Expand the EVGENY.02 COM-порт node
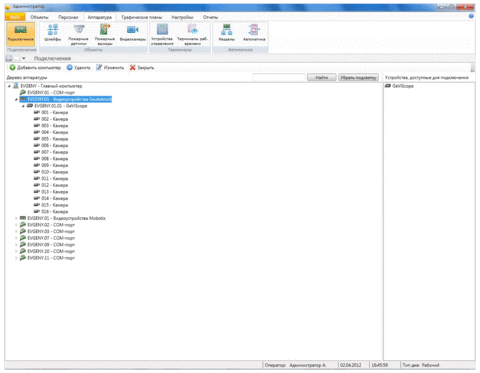 tap(16, 225)
